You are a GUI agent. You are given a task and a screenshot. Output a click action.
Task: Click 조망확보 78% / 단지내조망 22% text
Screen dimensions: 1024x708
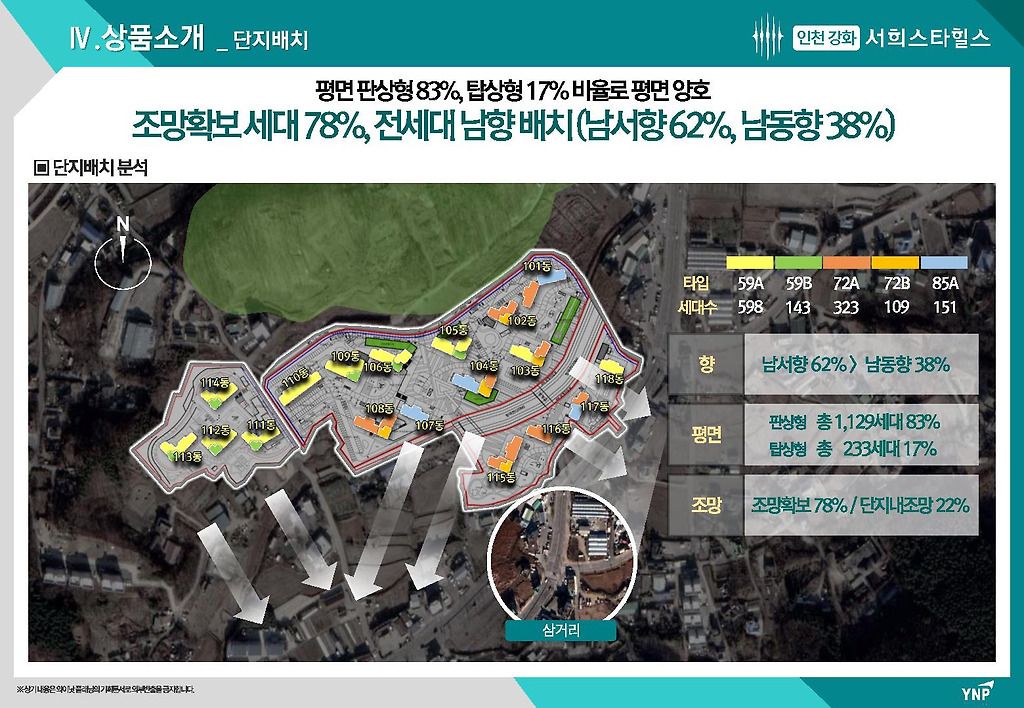860,505
